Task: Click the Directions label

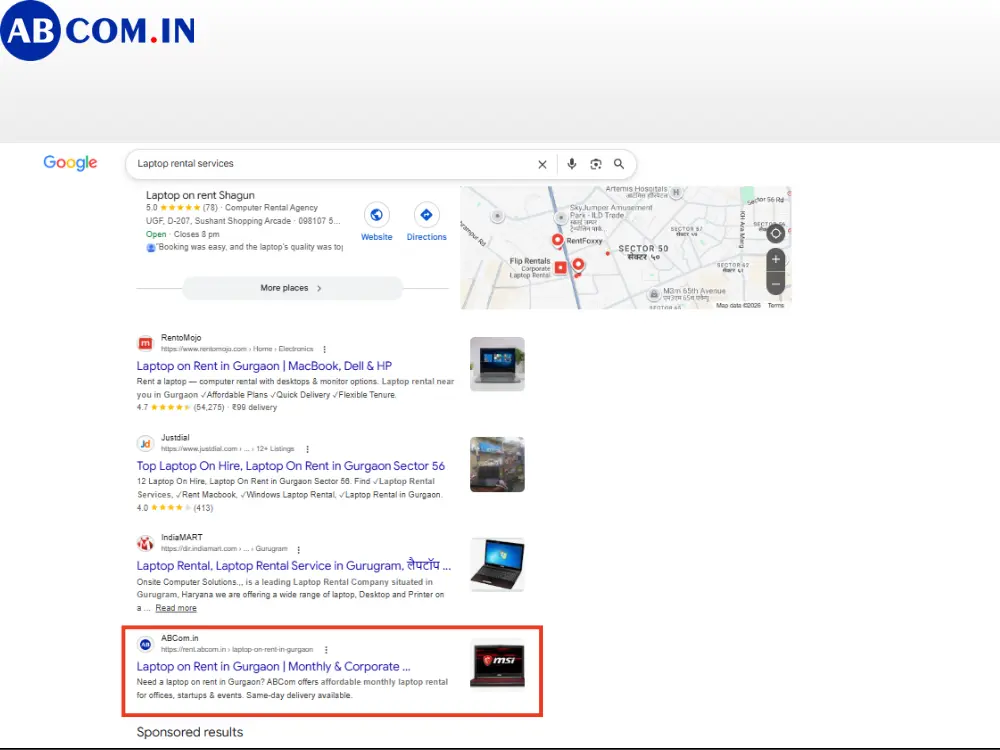Action: pyautogui.click(x=427, y=237)
